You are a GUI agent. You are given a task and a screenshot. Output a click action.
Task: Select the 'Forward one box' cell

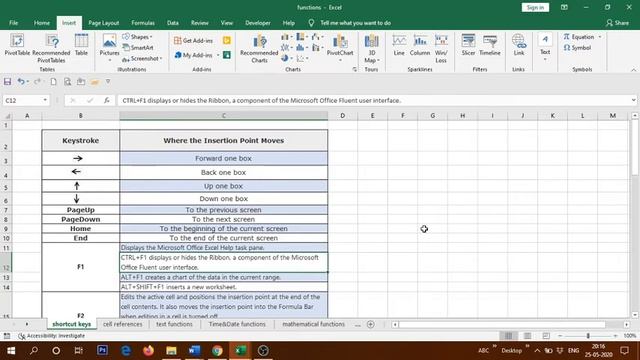(224, 158)
